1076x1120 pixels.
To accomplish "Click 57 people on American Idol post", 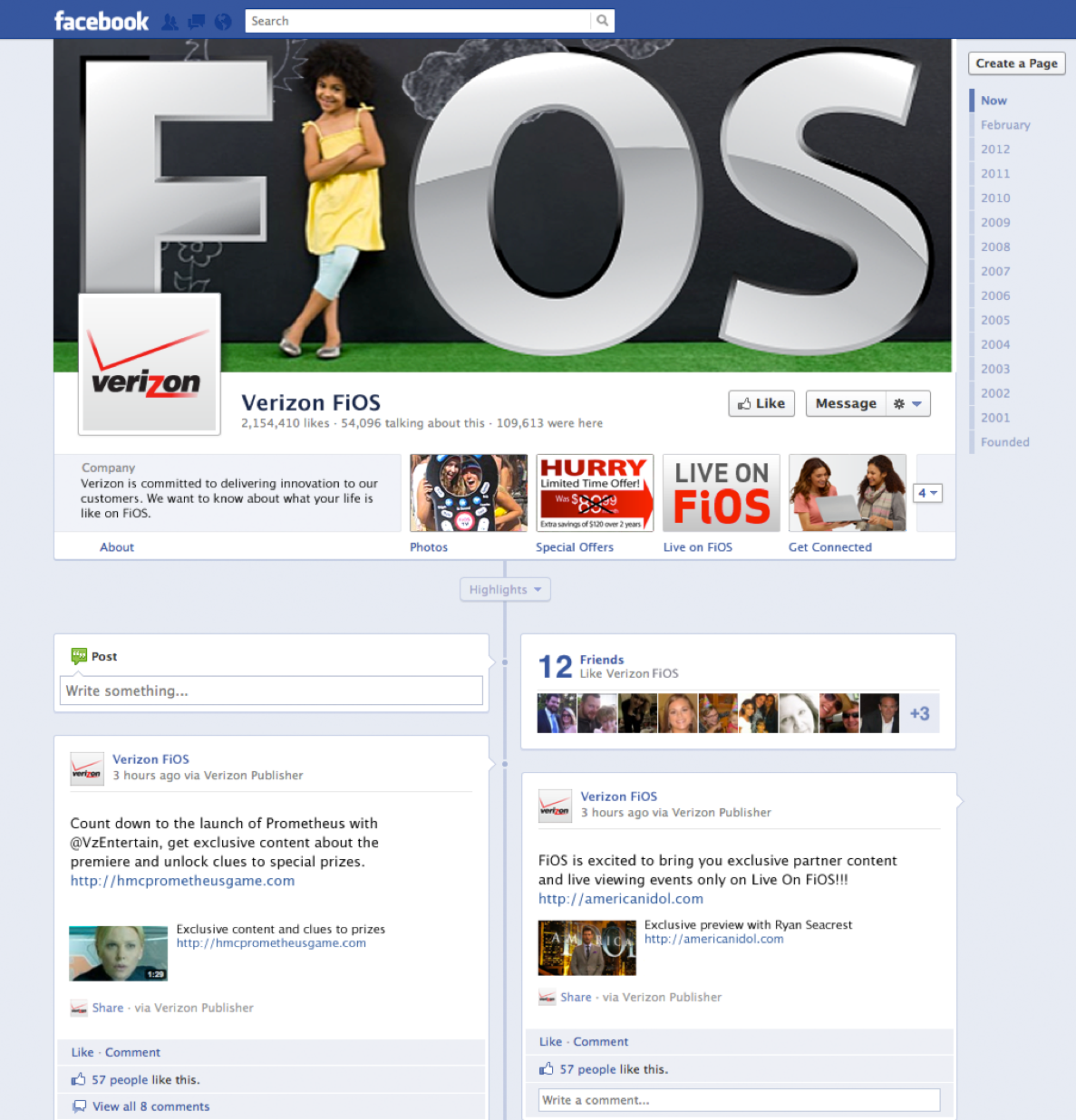I will [x=587, y=1069].
